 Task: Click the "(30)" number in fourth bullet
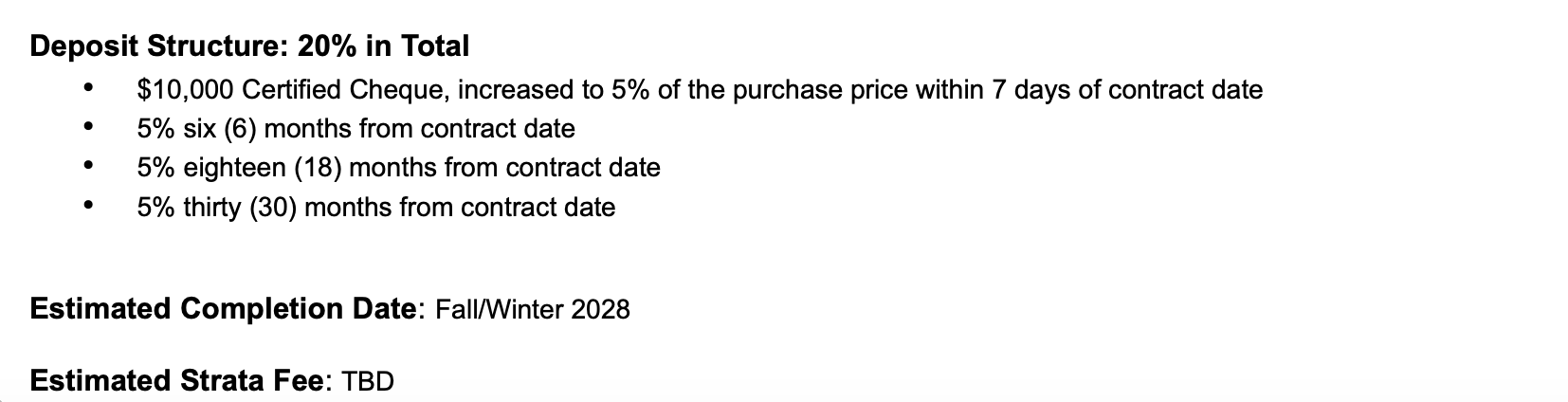click(274, 208)
